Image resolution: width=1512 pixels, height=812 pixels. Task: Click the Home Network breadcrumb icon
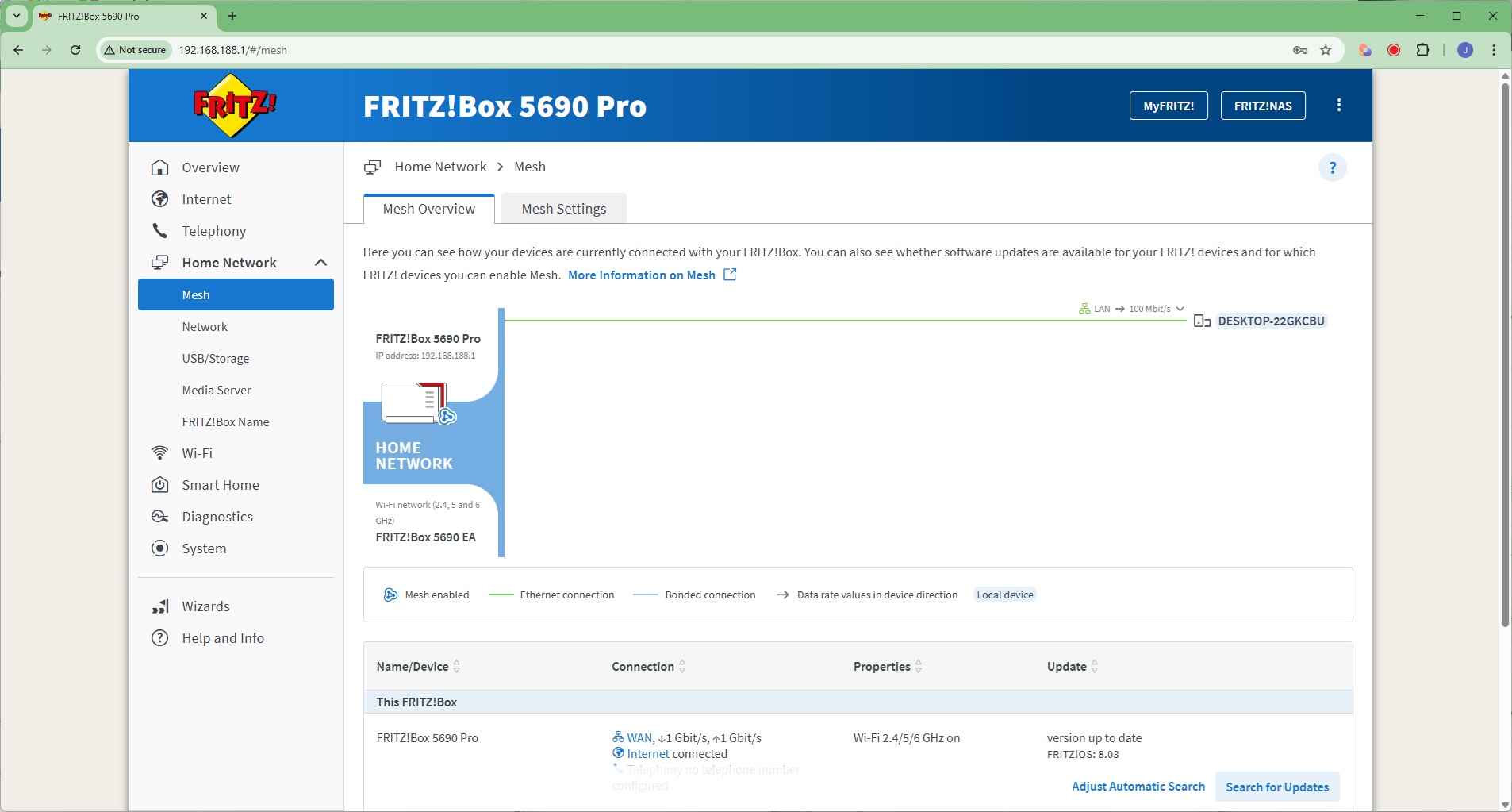pyautogui.click(x=372, y=167)
